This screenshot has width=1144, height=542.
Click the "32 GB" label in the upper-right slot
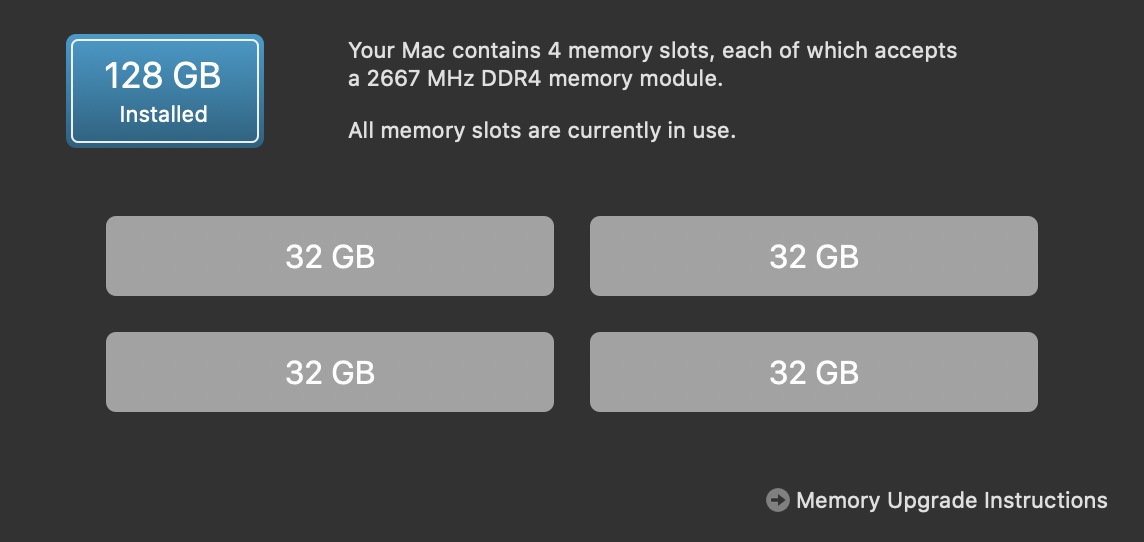point(814,257)
